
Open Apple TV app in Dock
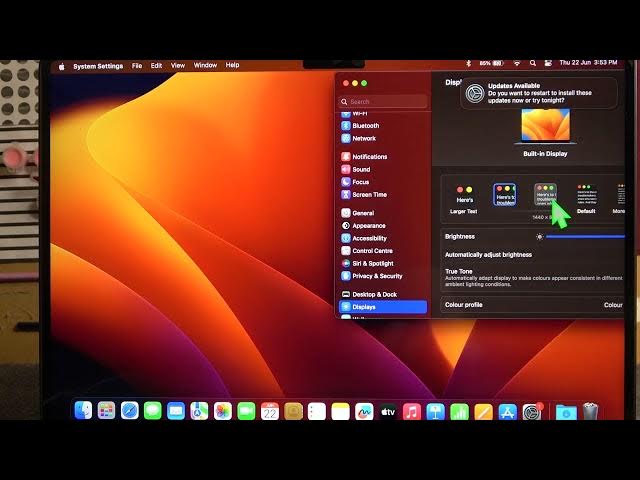(388, 411)
